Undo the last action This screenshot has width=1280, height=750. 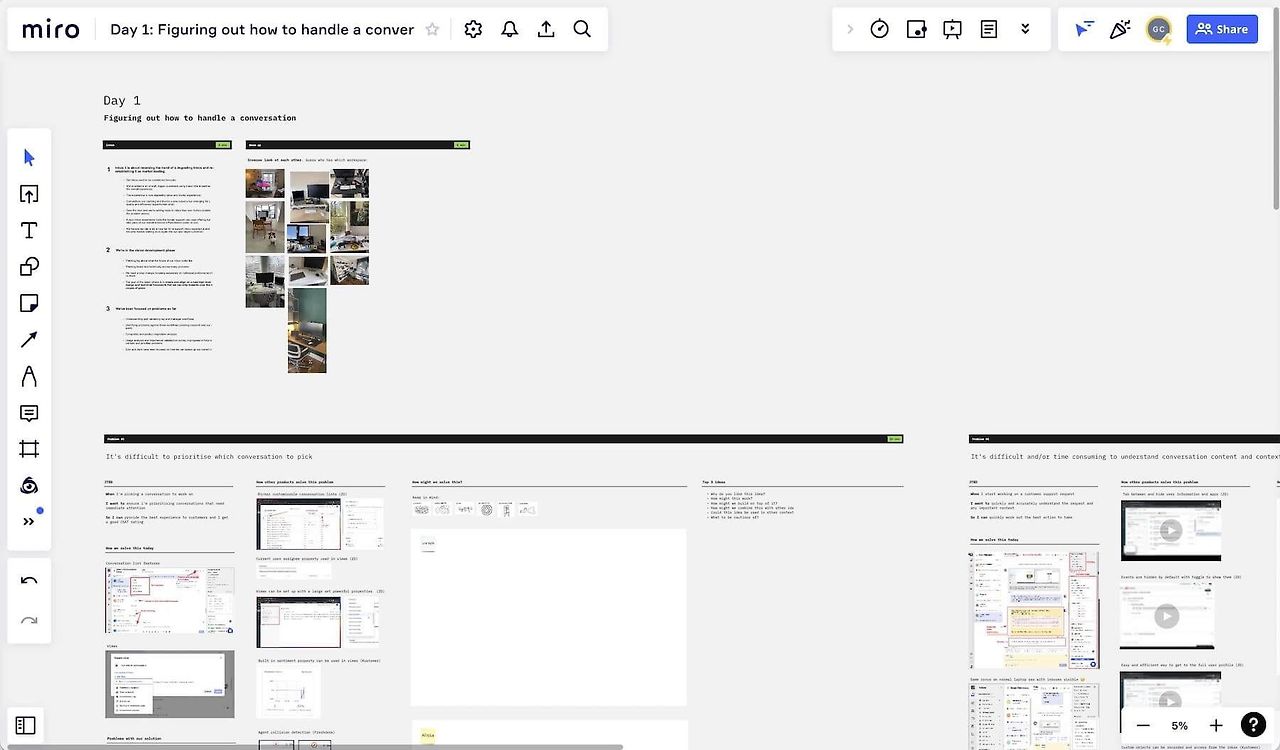click(29, 580)
